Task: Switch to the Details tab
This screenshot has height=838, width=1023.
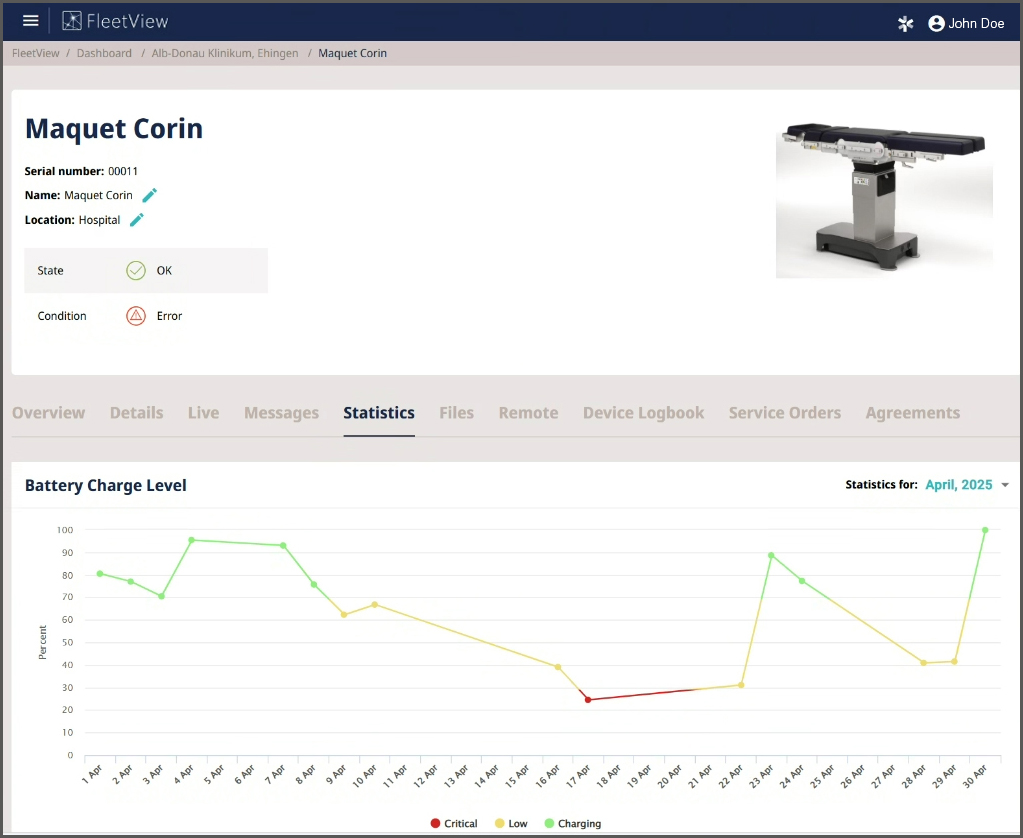Action: [136, 413]
